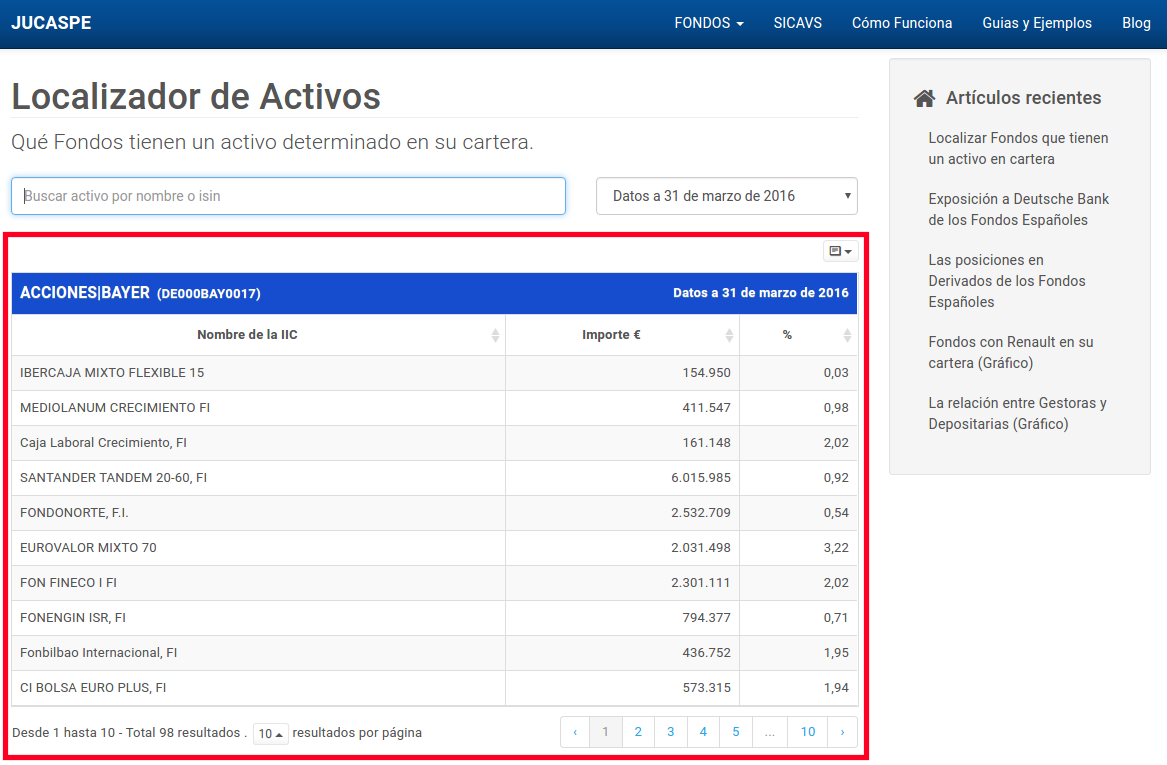Select the FONENGIN ISR, FI row
The height and width of the screenshot is (765, 1167).
point(435,618)
